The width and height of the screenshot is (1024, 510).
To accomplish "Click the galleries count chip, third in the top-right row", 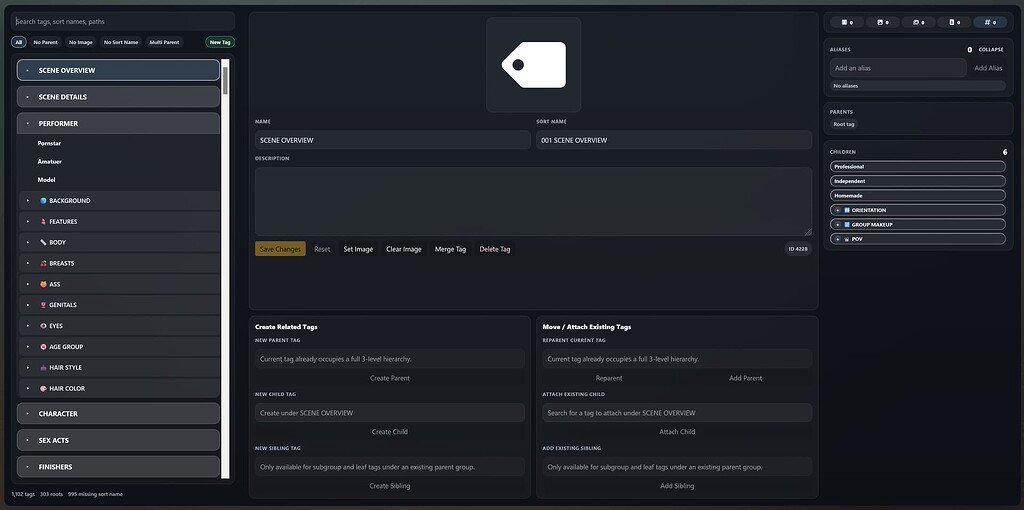I will click(919, 22).
